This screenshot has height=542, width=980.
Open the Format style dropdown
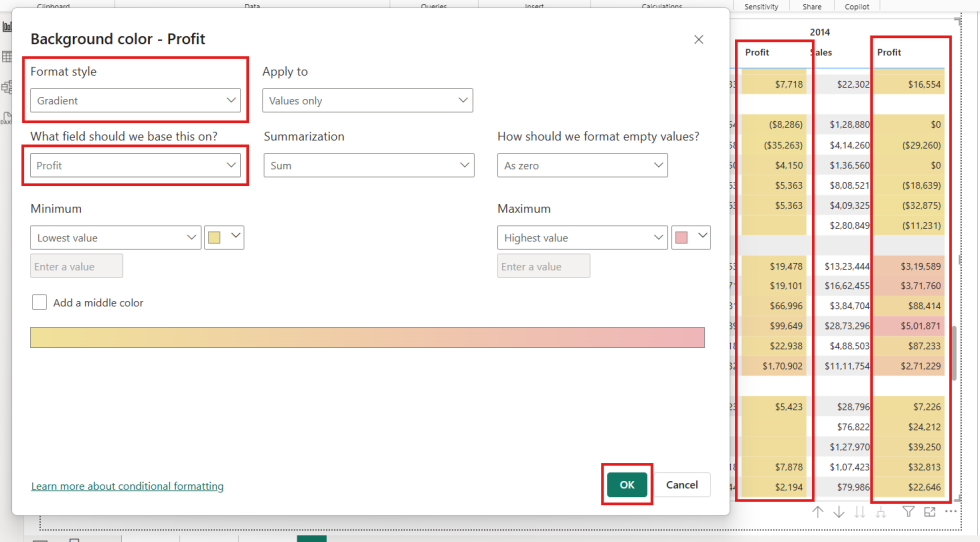tap(134, 101)
